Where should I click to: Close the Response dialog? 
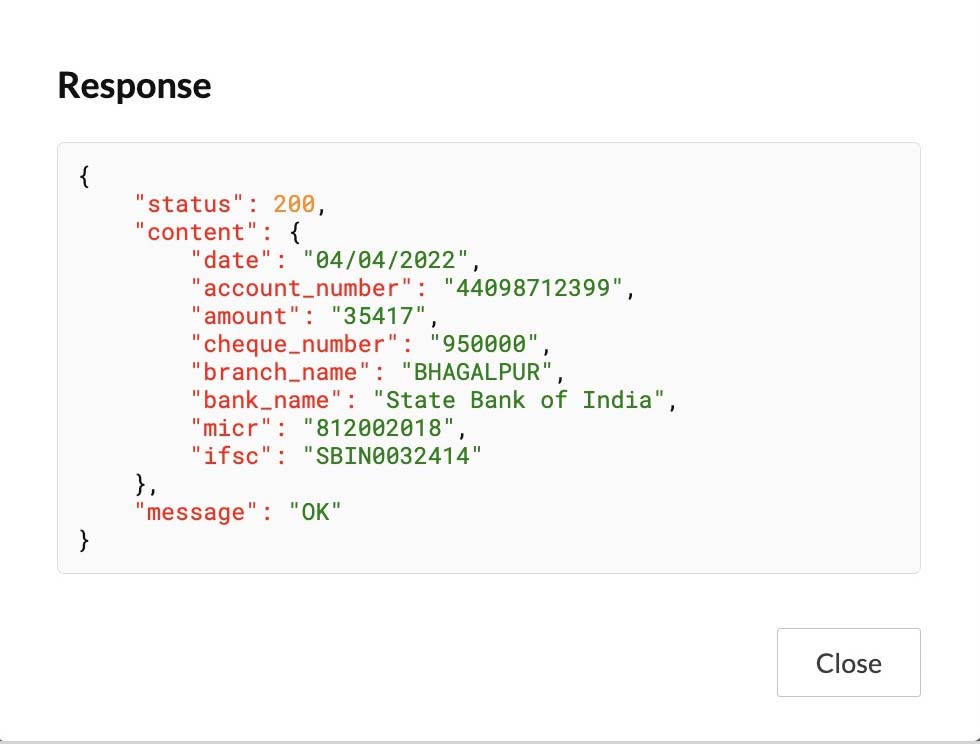[848, 662]
